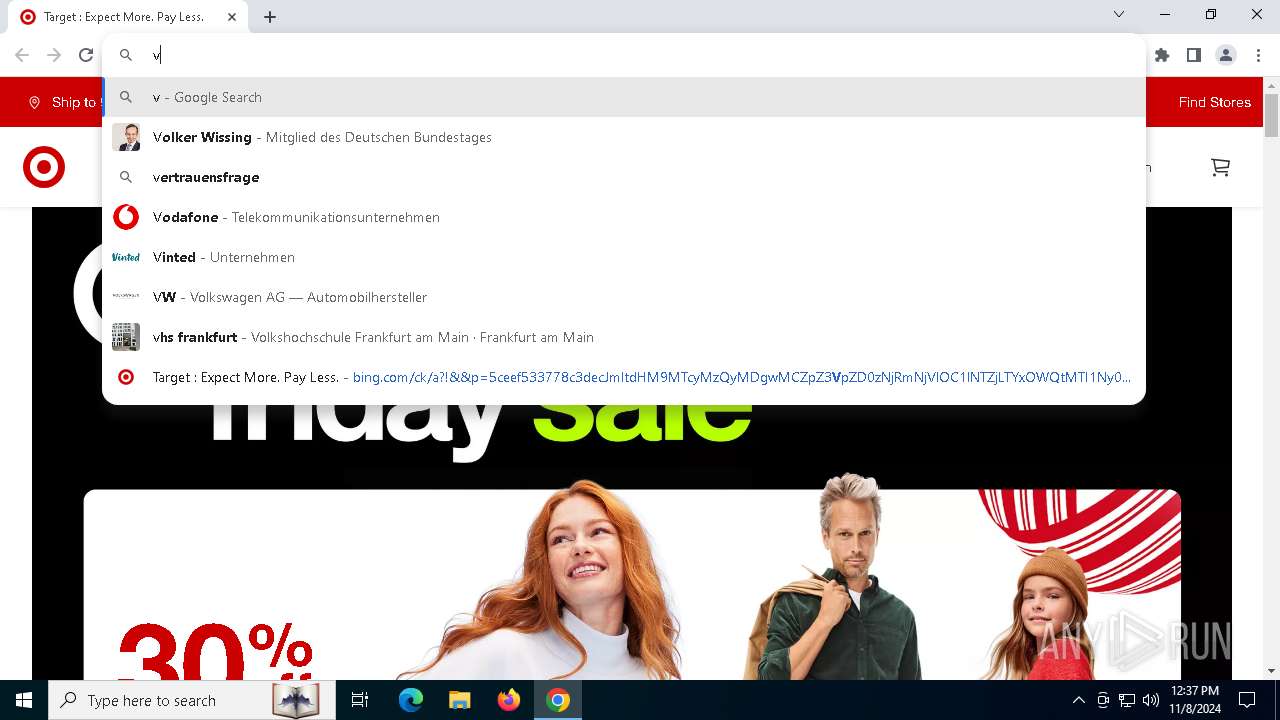This screenshot has height=720, width=1280.
Task: Launch Firefox from the taskbar
Action: (509, 700)
